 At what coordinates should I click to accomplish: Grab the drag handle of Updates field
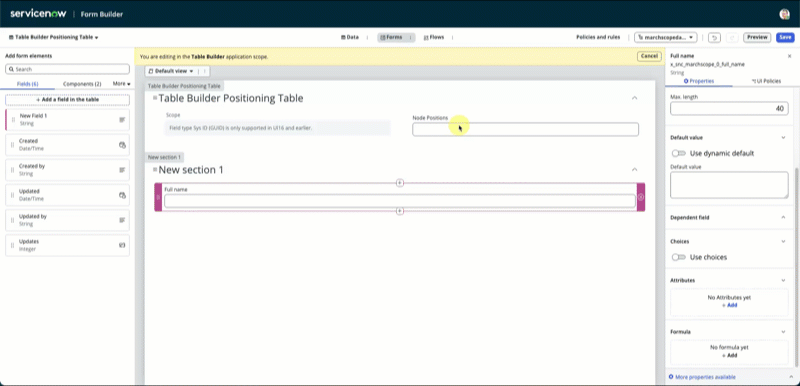click(13, 245)
